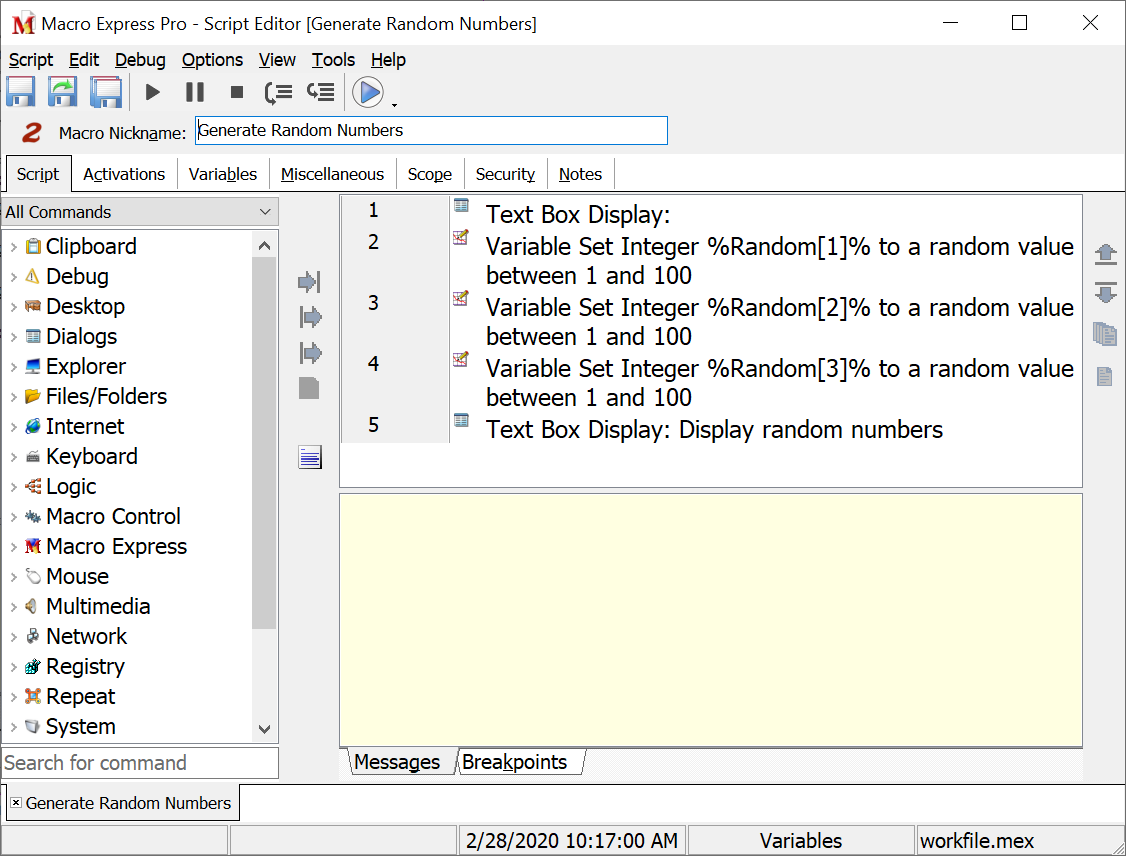Click the command list scroll up arrow
The image size is (1126, 856).
point(264,246)
